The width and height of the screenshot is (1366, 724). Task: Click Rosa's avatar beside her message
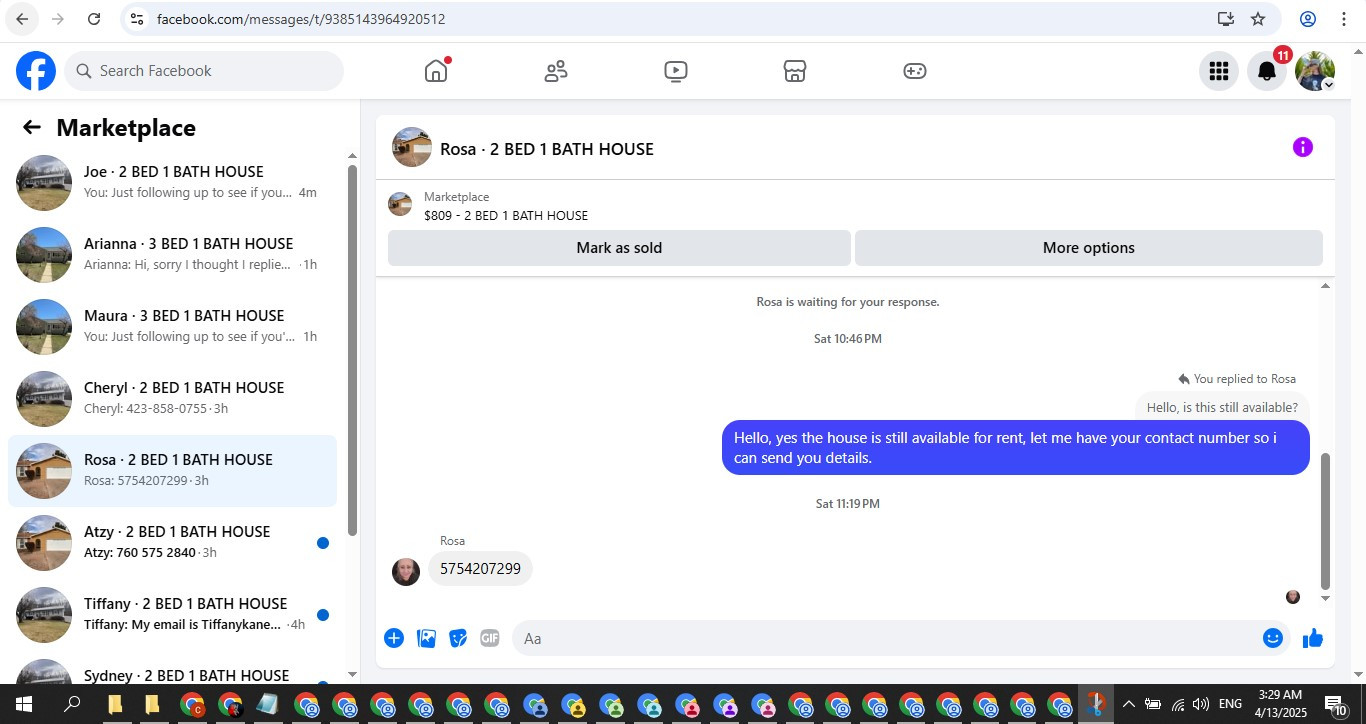tap(406, 572)
